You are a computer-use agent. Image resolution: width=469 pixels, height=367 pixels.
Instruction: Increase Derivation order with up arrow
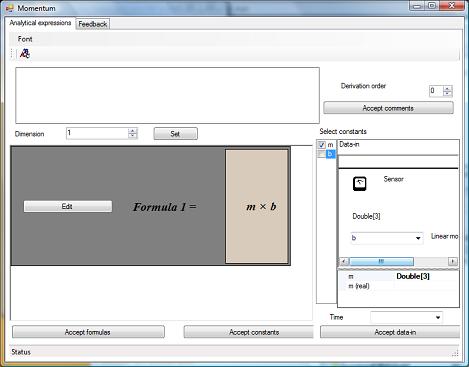(x=448, y=88)
